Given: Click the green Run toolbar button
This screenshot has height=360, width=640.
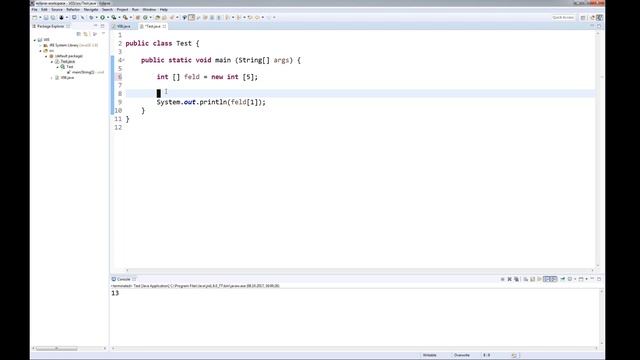Looking at the screenshot, I should (x=102, y=18).
